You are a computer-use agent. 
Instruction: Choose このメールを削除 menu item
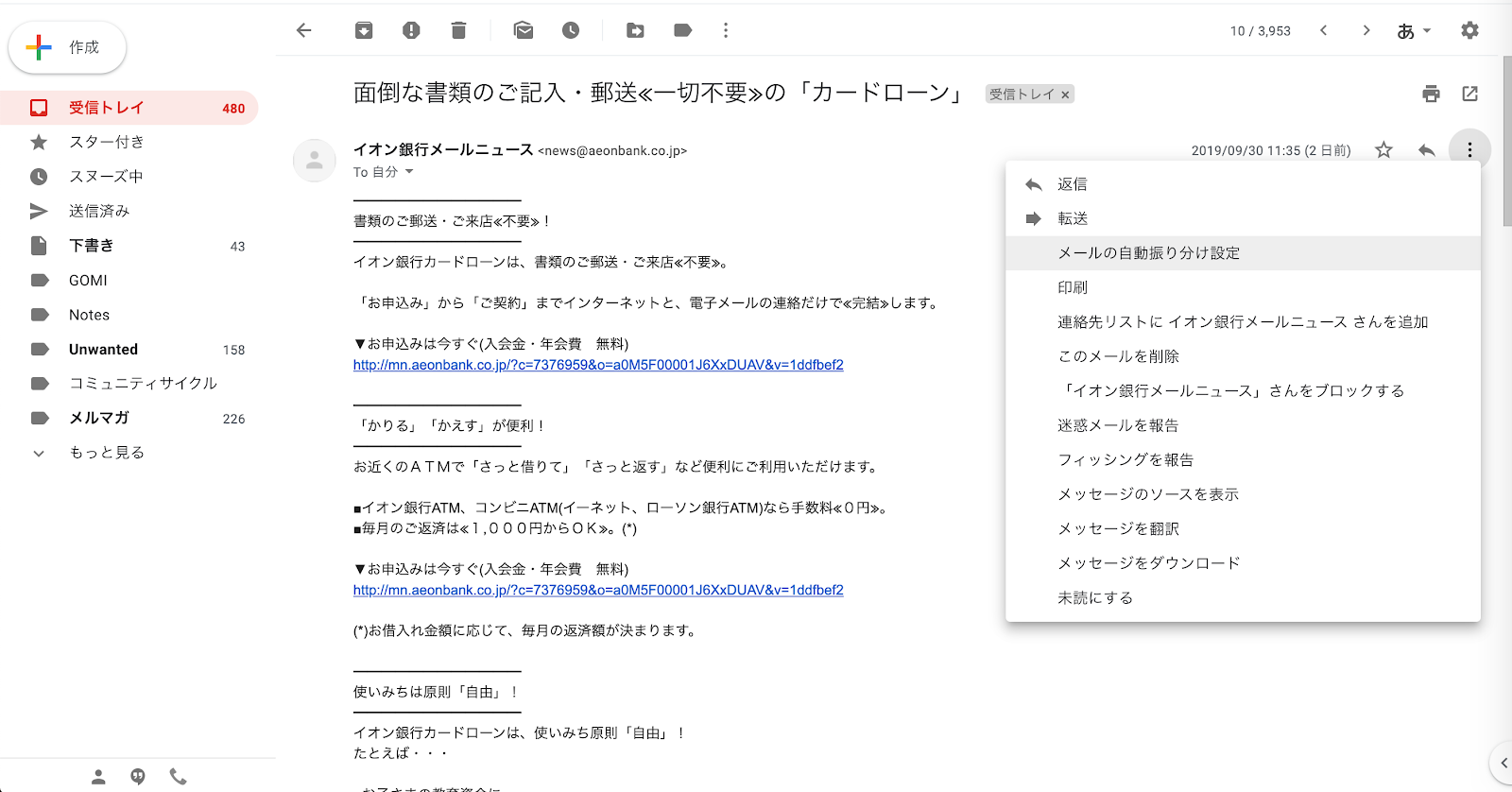coord(1243,356)
